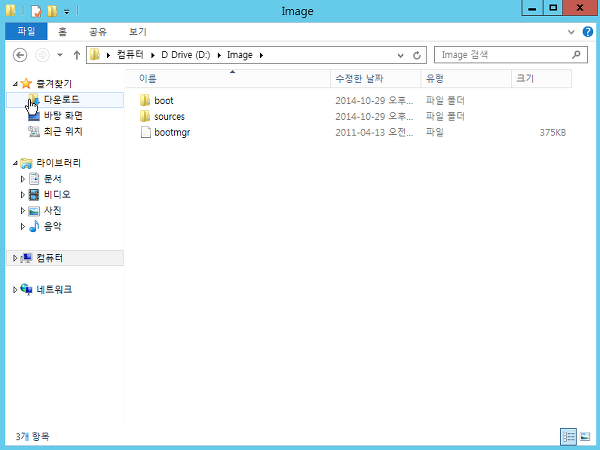Open the Customize Quick Access Toolbar dropdown
This screenshot has height=450, width=600.
[67, 12]
